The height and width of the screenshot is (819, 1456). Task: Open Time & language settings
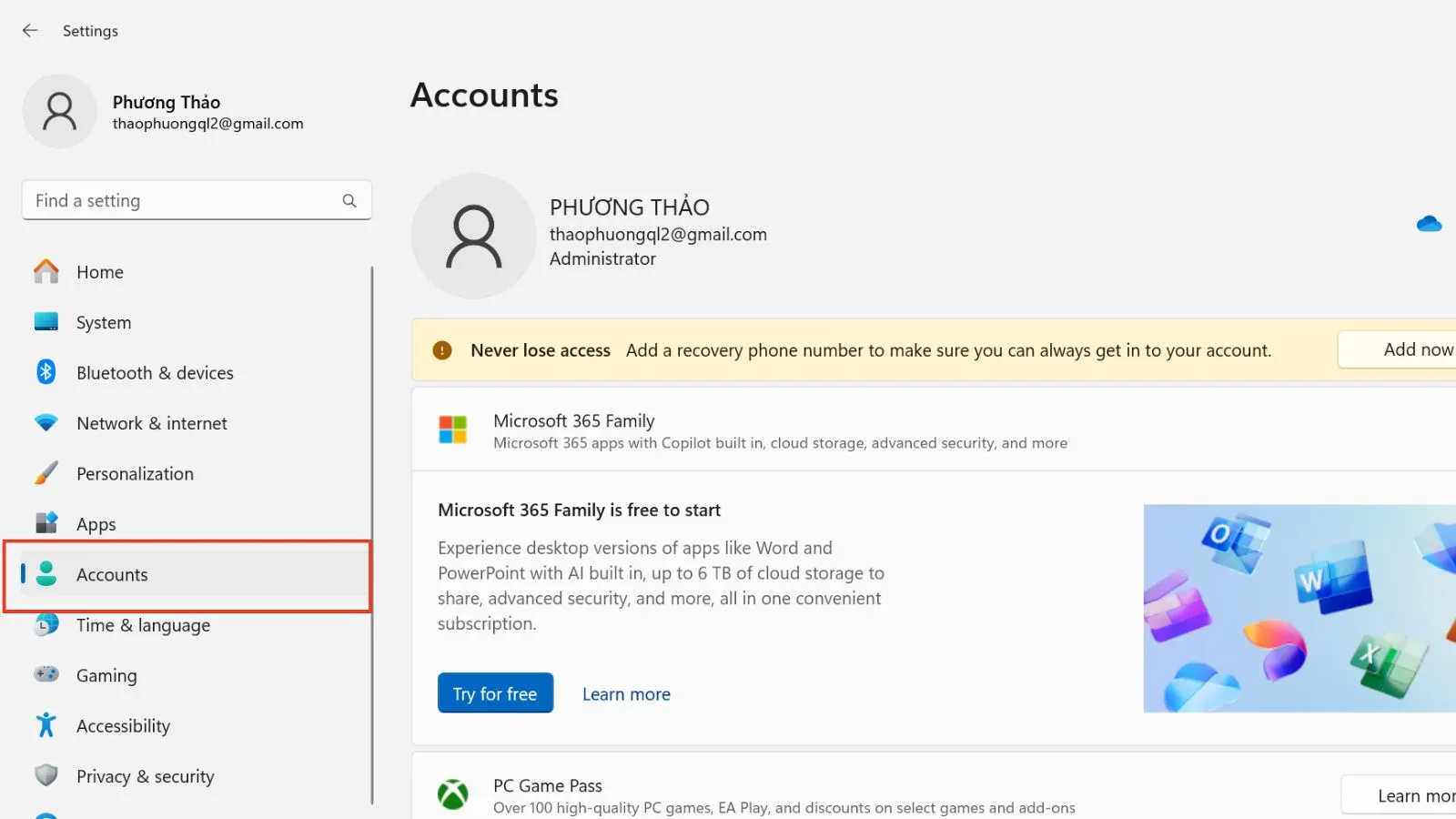tap(143, 625)
